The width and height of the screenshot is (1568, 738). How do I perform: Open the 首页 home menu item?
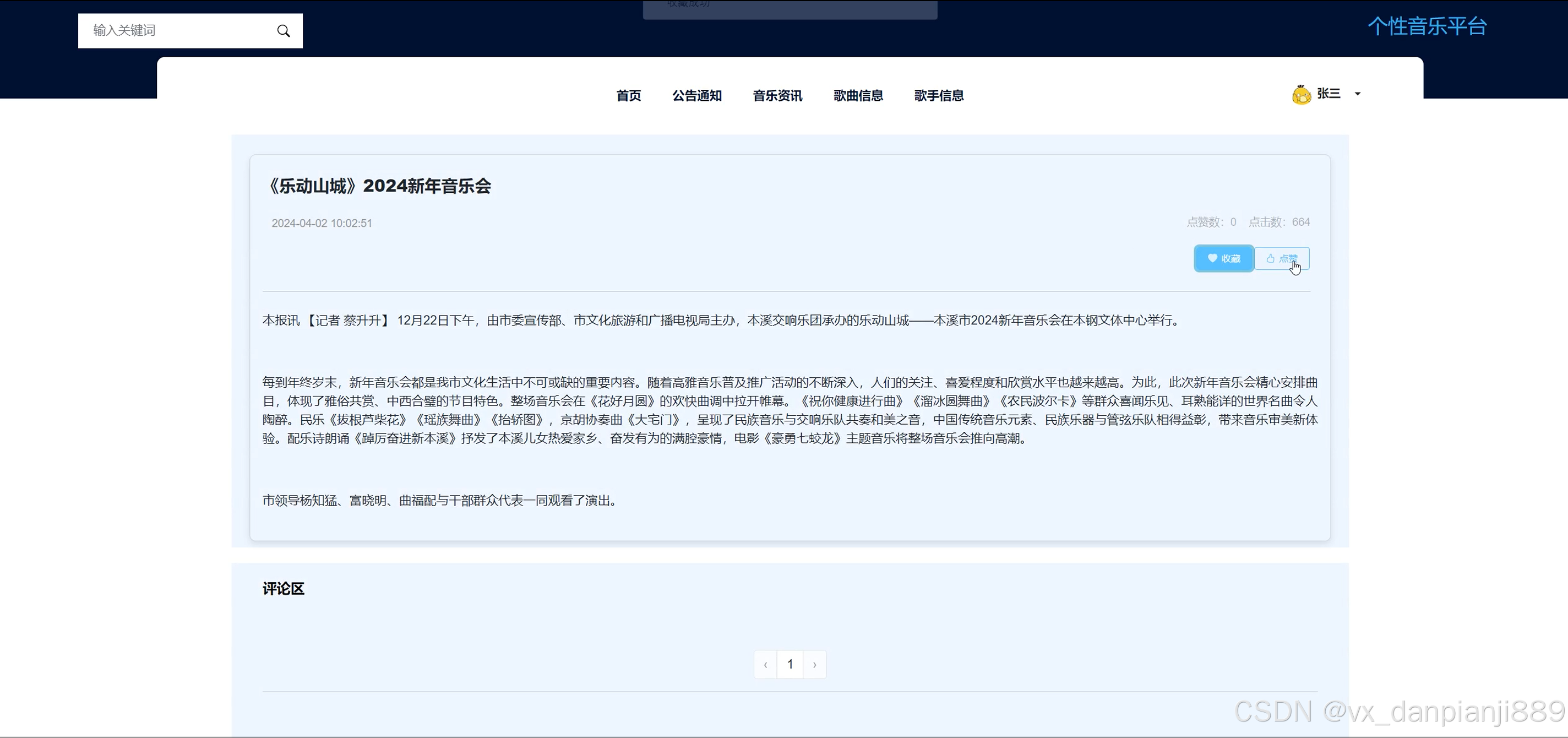click(628, 96)
